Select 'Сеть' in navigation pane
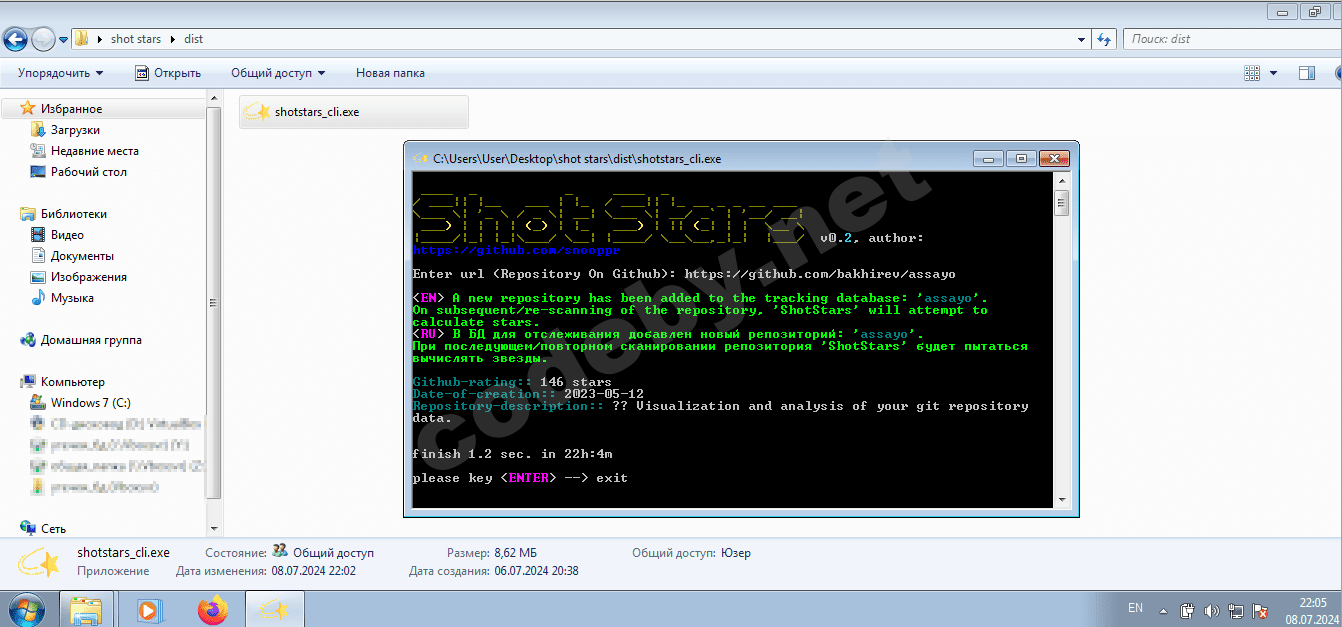Screen dimensions: 1342x627 pyautogui.click(x=53, y=528)
